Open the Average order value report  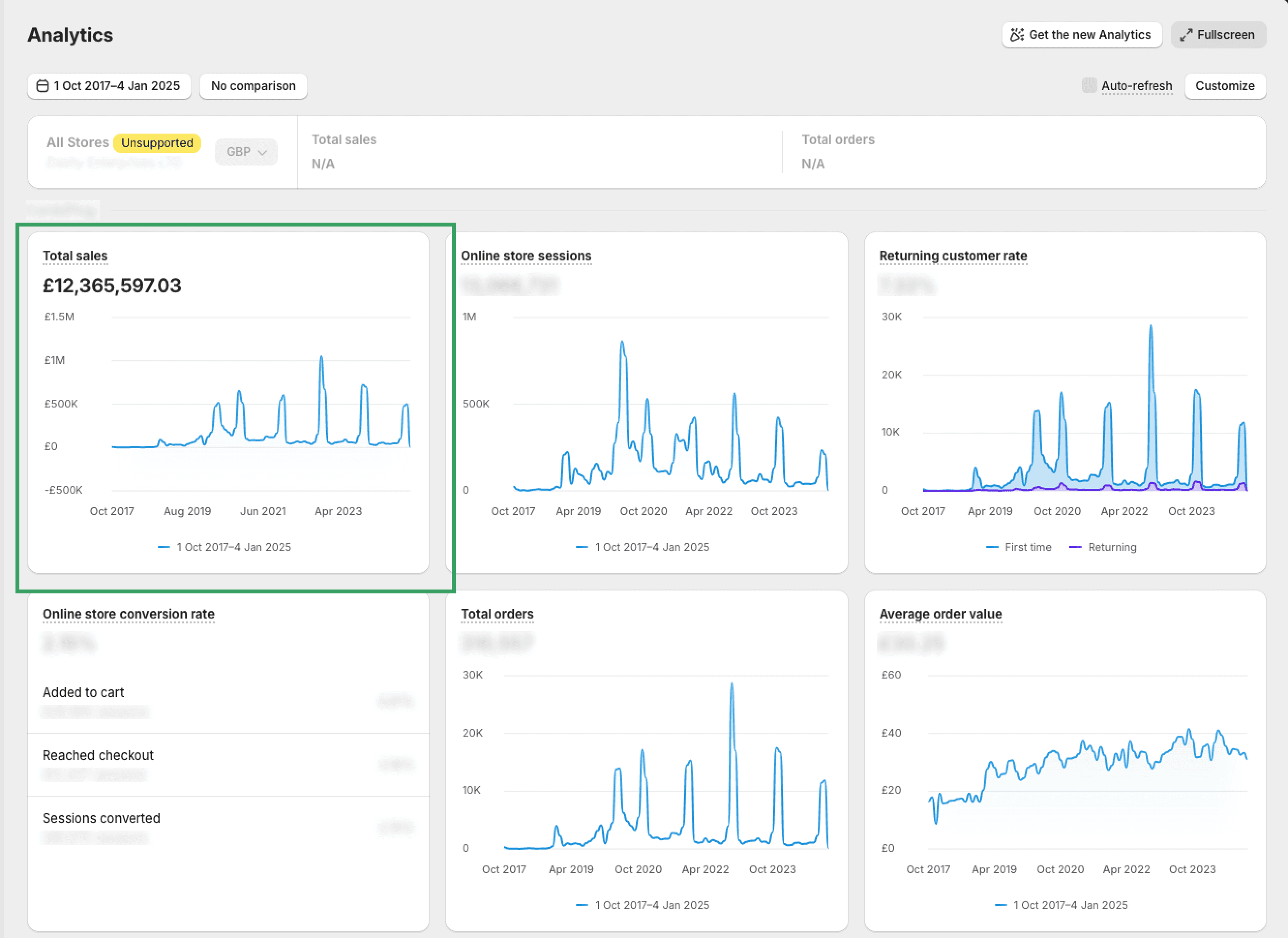tap(941, 614)
